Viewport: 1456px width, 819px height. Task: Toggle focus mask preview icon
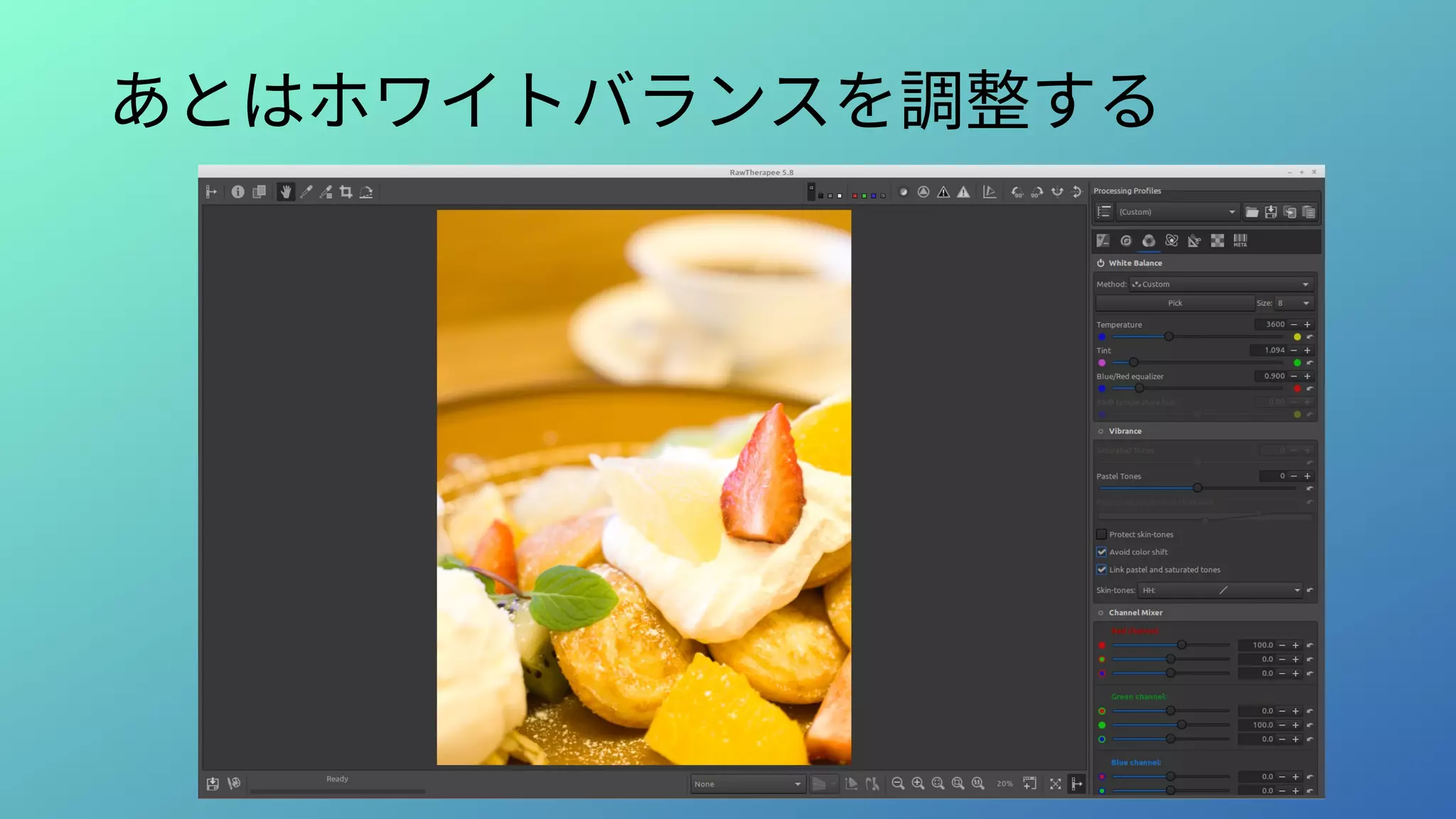click(924, 192)
